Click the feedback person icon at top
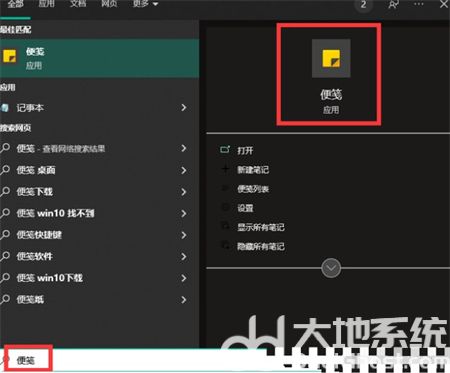Image resolution: width=450 pixels, height=373 pixels. pos(393,4)
